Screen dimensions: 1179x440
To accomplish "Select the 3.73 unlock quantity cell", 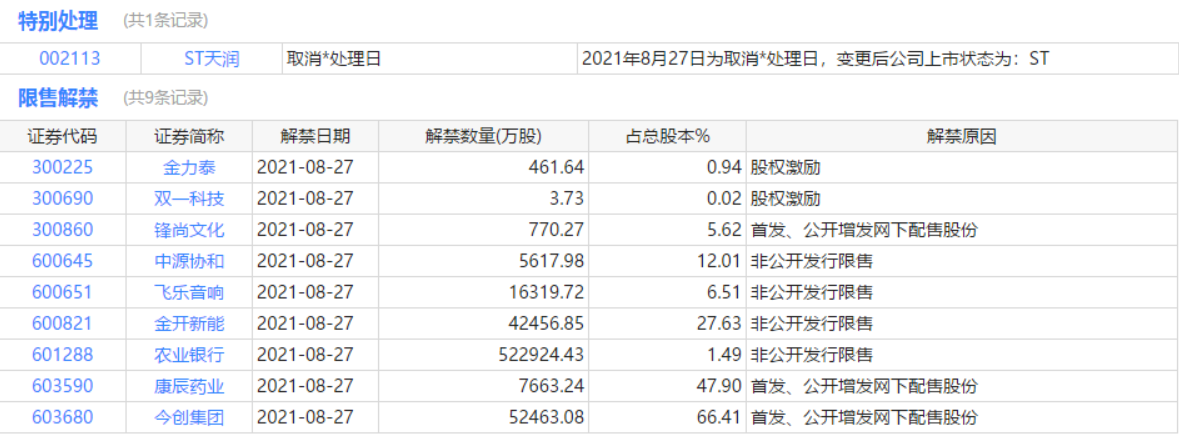I will pos(484,199).
